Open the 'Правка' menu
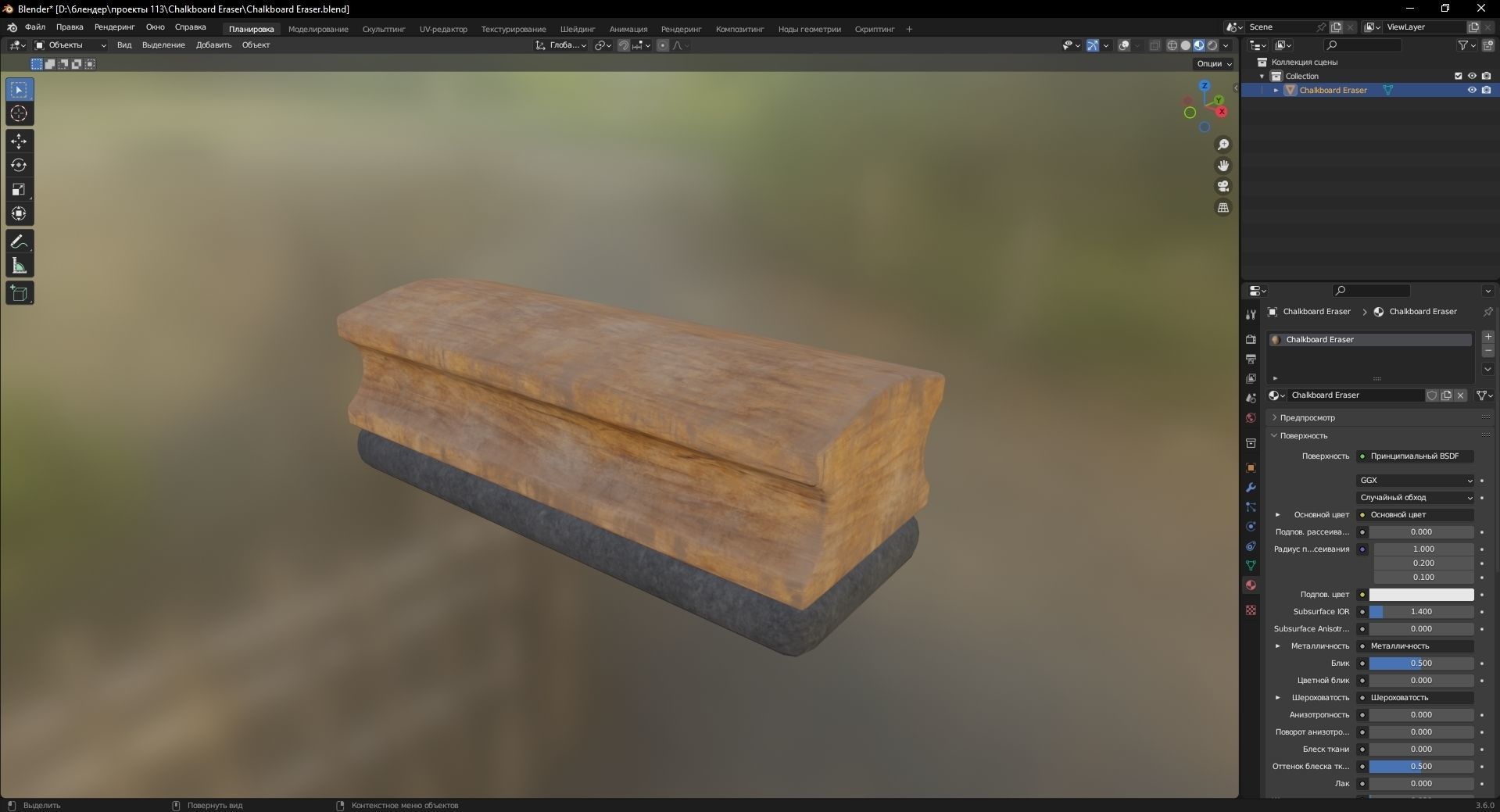1500x812 pixels. pos(70,27)
